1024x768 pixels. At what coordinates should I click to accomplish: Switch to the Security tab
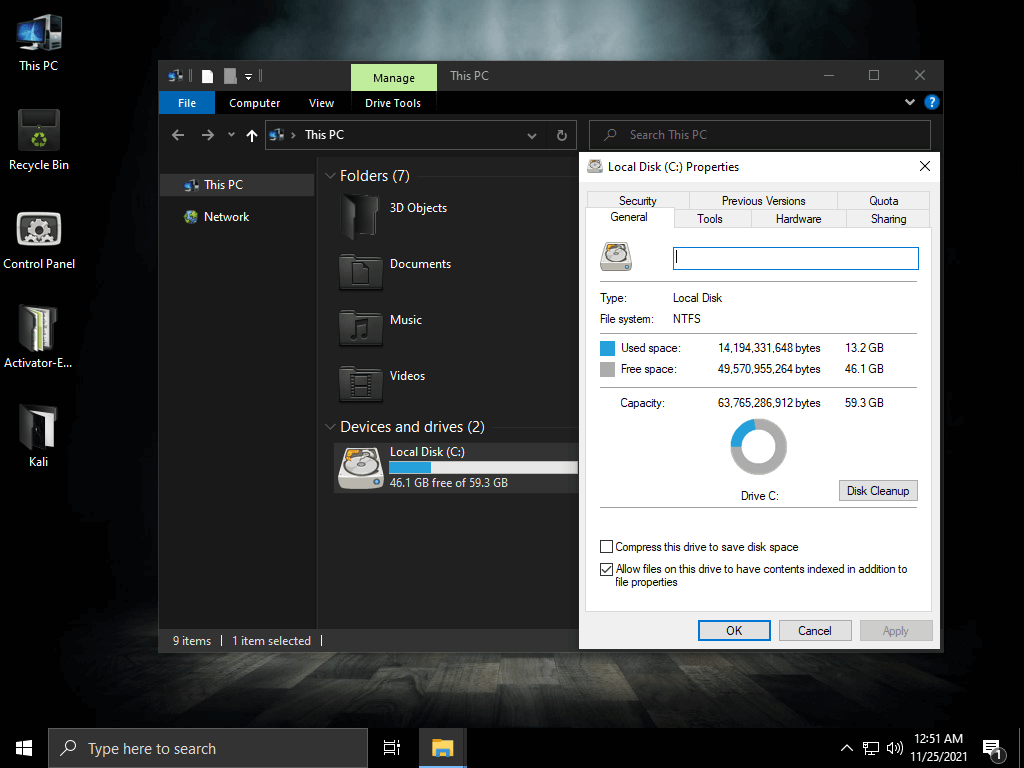point(637,200)
